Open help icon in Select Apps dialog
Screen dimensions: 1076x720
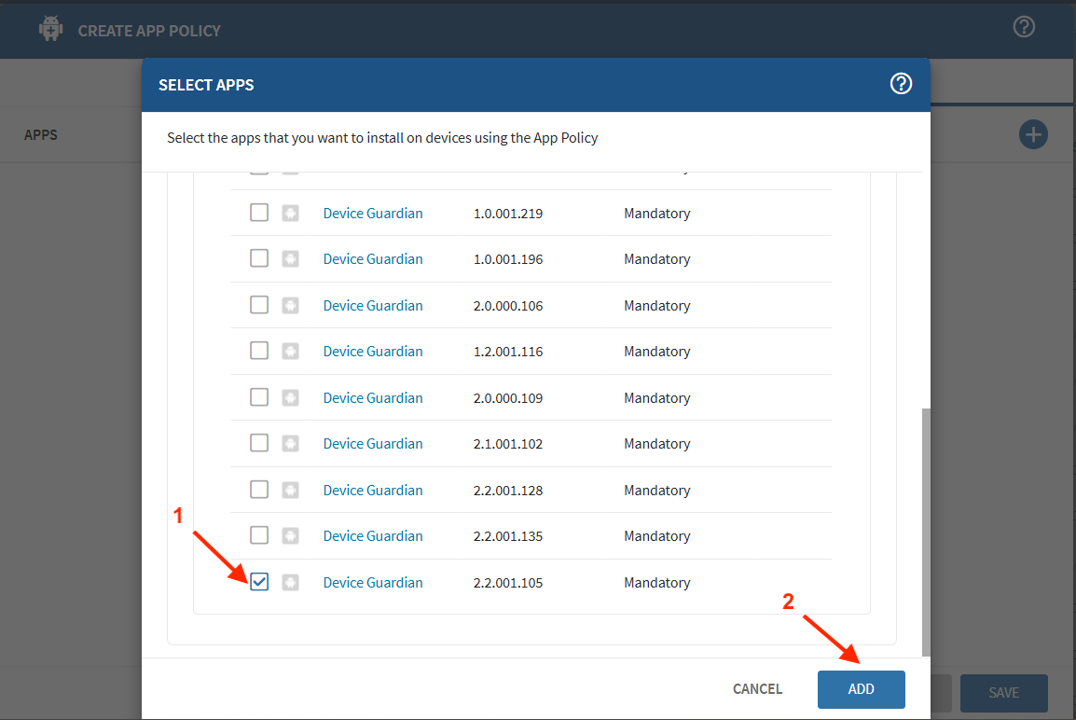(x=901, y=84)
